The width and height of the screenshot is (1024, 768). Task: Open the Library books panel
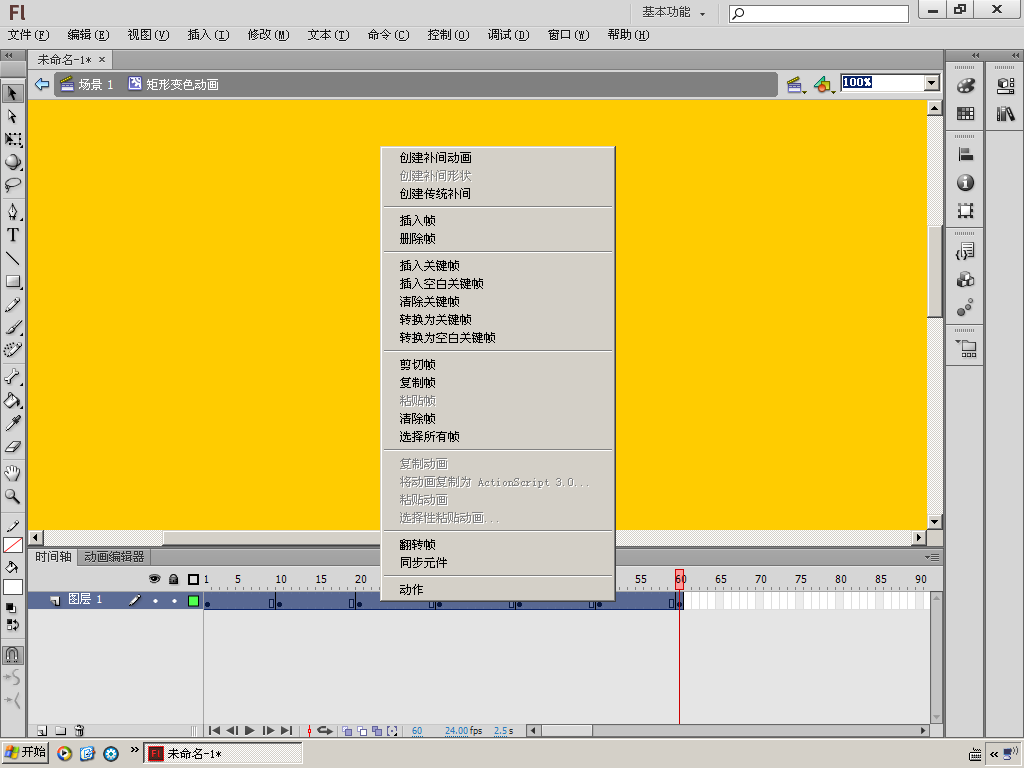click(1006, 114)
